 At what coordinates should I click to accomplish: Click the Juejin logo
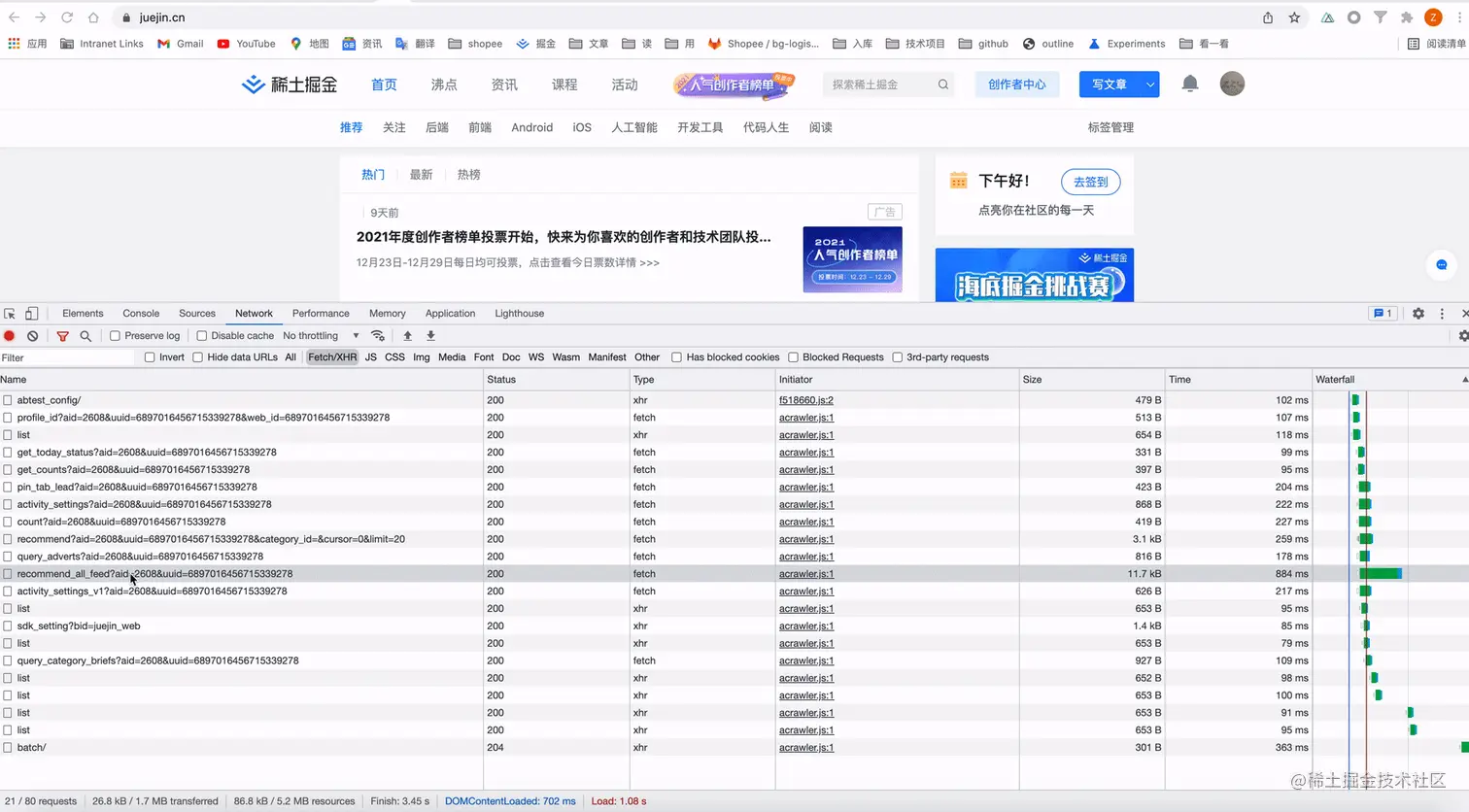(290, 85)
